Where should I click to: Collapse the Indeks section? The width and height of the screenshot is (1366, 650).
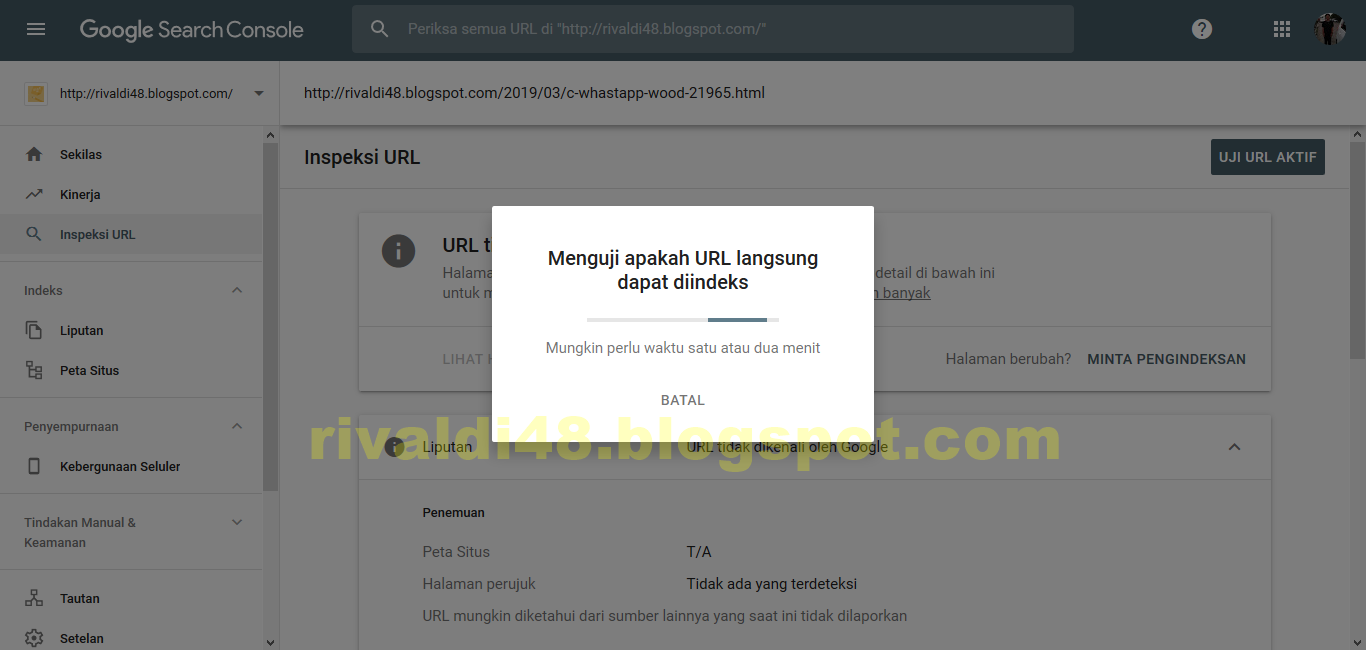tap(237, 289)
